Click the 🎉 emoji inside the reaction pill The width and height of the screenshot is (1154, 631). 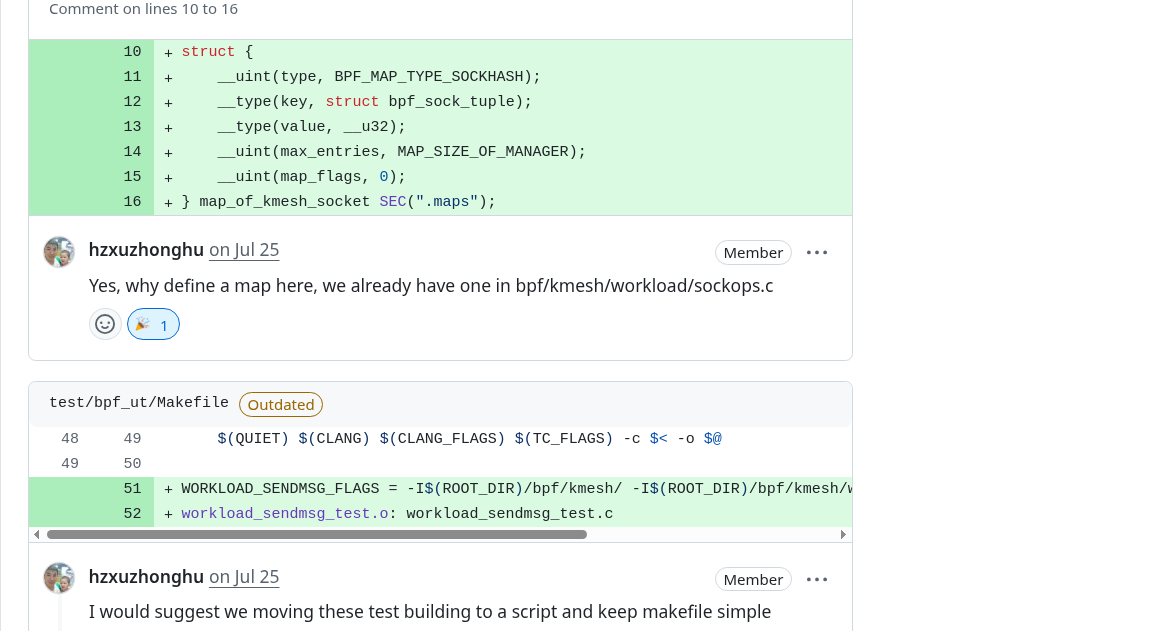click(x=144, y=324)
